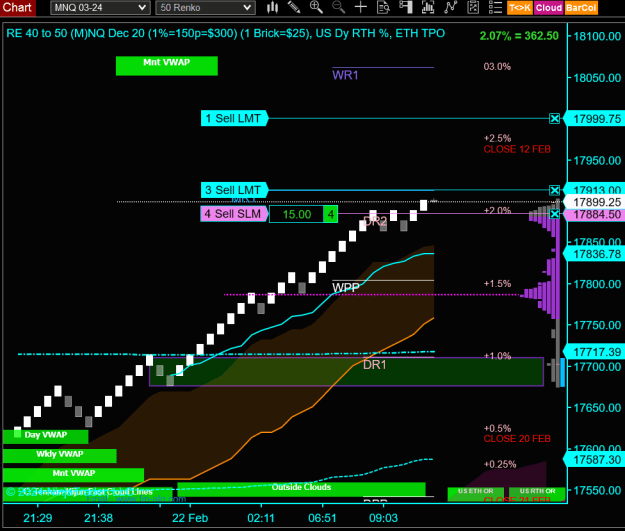Click the 17999.75 price marker

pos(595,119)
